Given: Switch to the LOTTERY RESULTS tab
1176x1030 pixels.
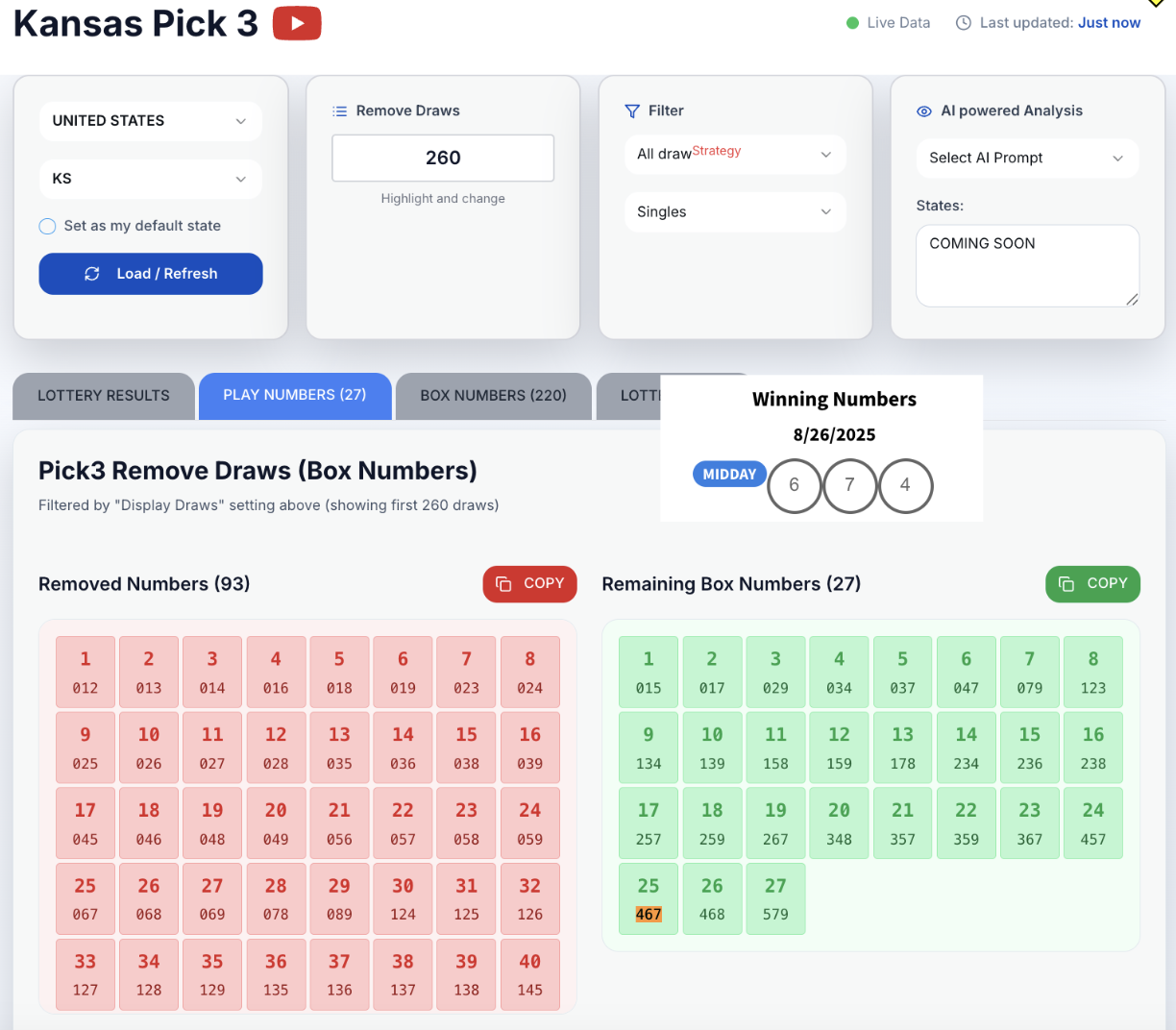Looking at the screenshot, I should coord(104,396).
